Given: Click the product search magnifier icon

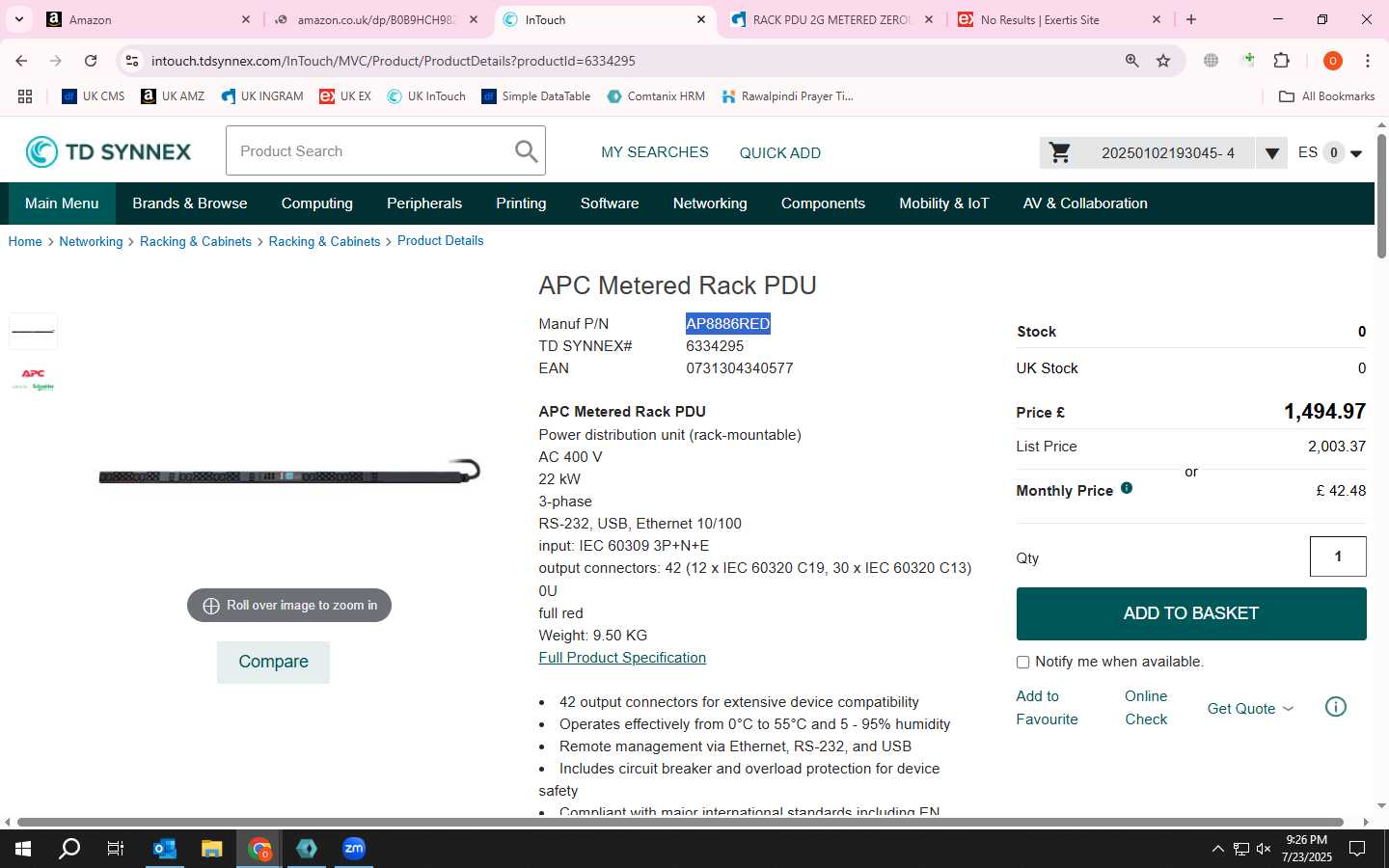Looking at the screenshot, I should [526, 151].
